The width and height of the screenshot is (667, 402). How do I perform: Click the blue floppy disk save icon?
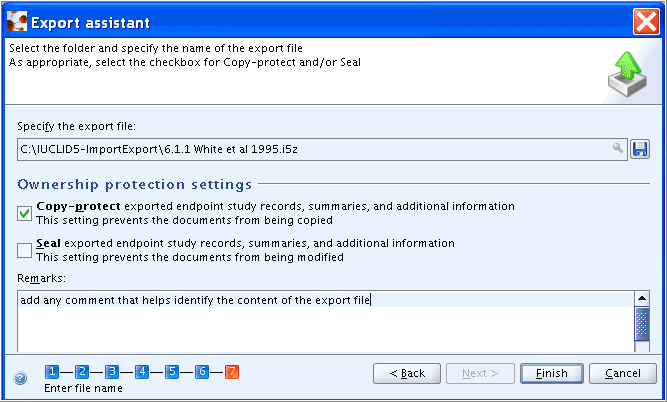(x=640, y=149)
